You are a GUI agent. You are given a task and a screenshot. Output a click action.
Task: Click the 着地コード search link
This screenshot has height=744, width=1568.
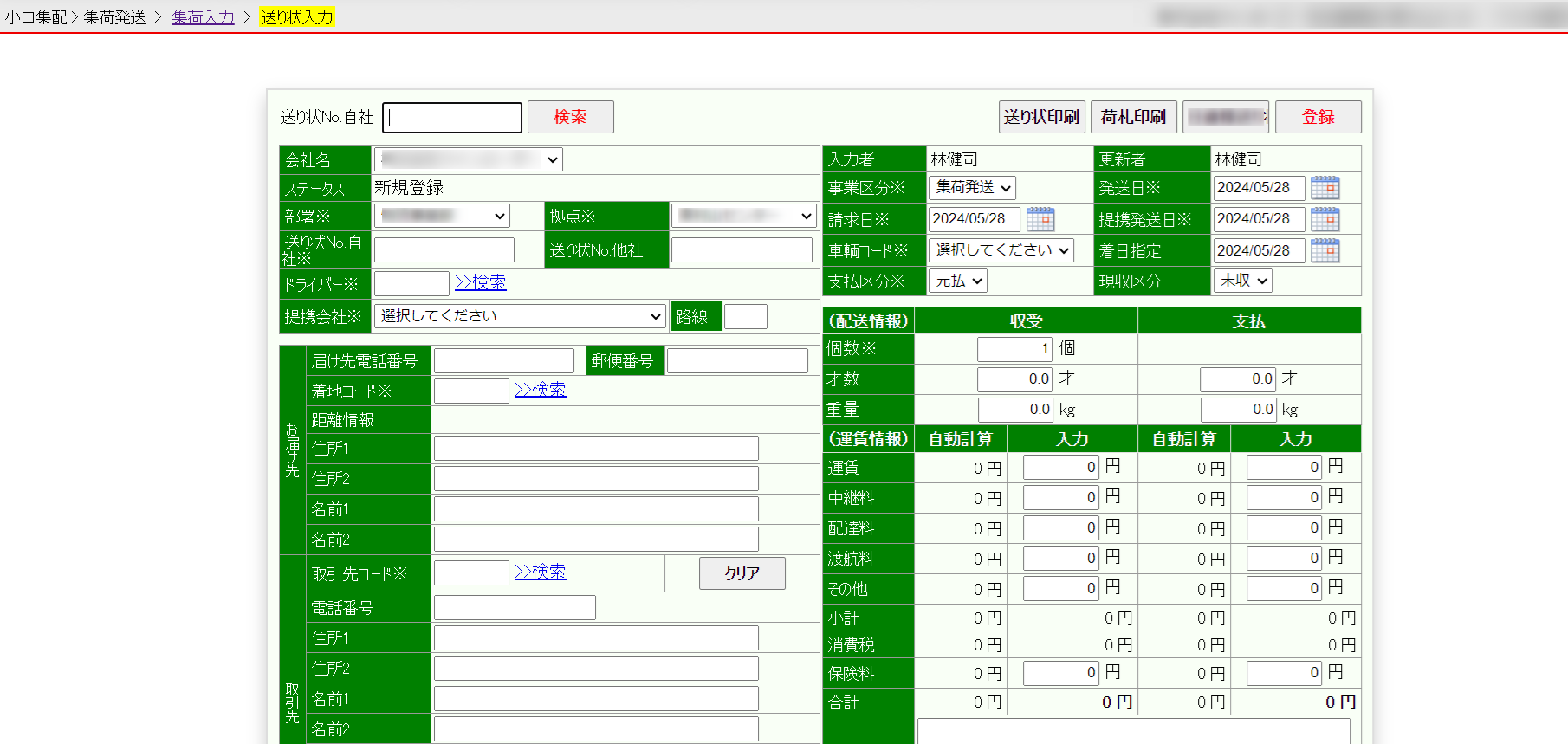pos(540,390)
